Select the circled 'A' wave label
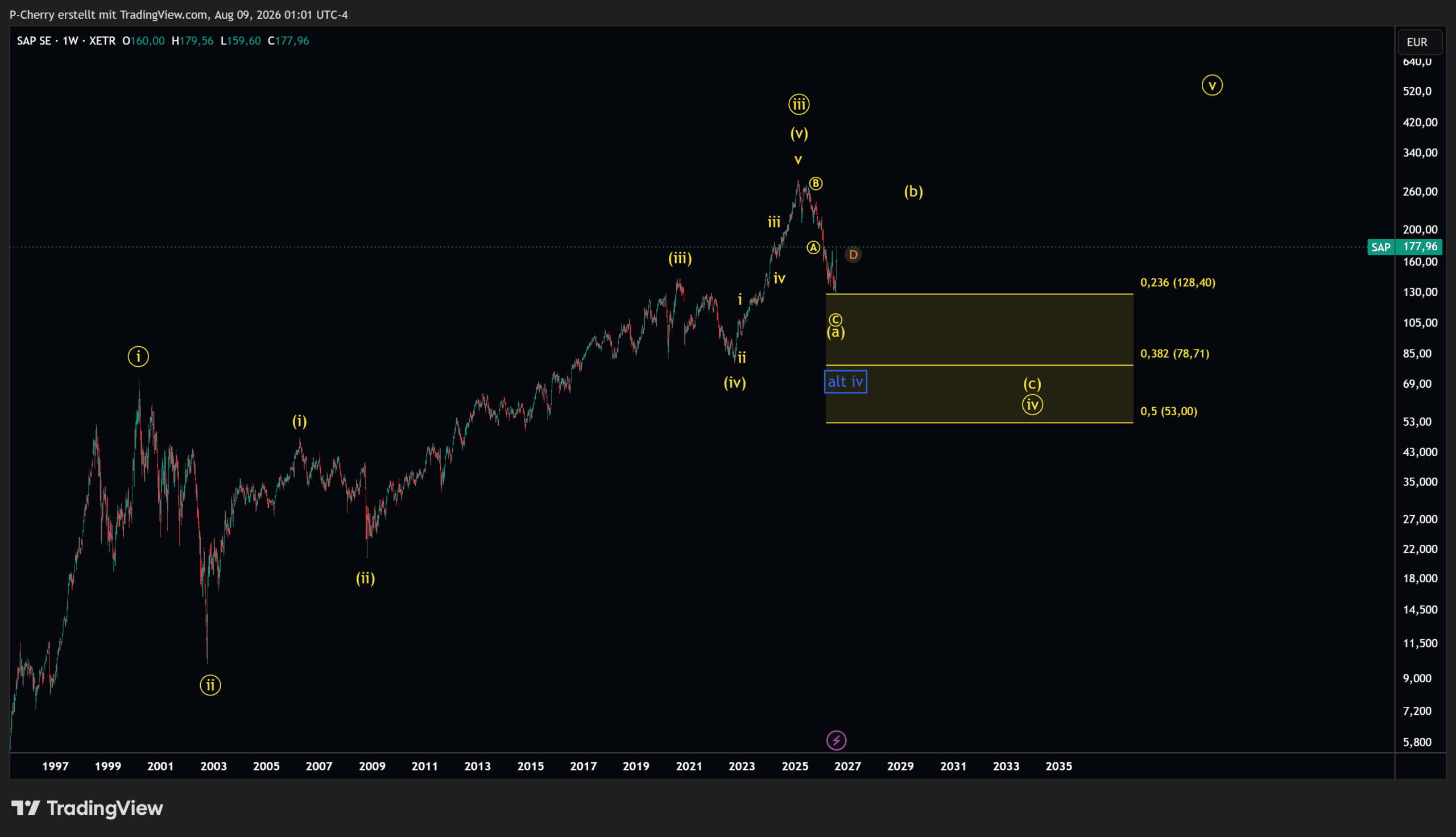This screenshot has height=837, width=1456. point(813,248)
